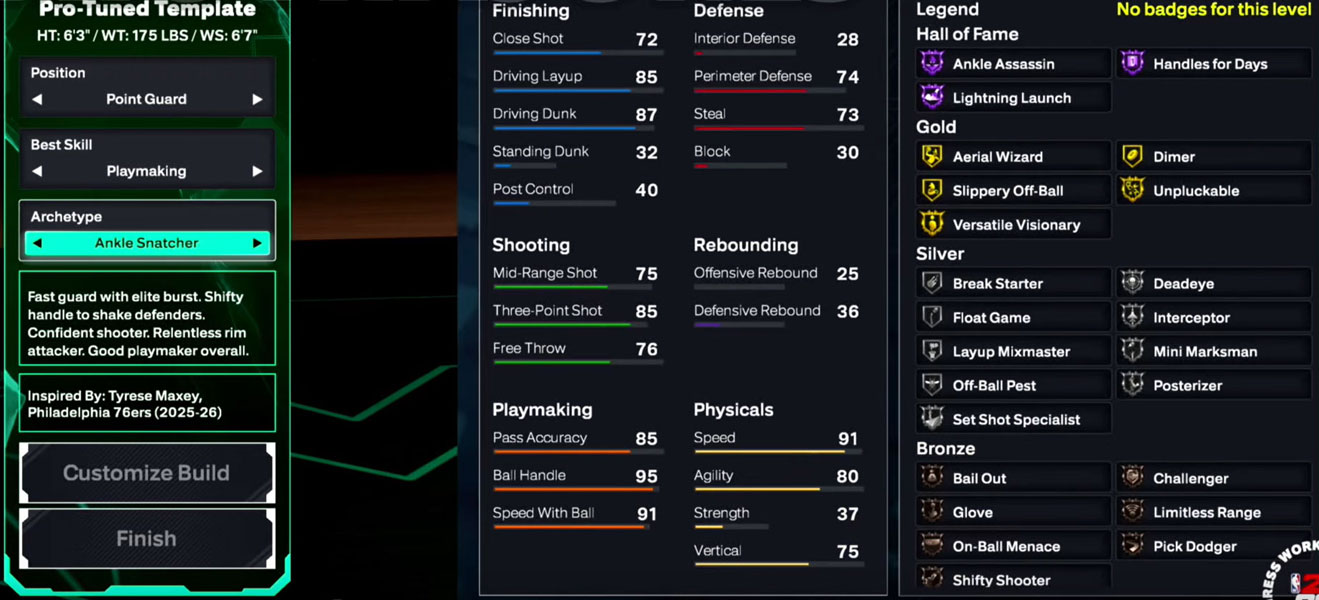Screen dimensions: 1319x600
Task: Click the Limitless Range badge icon
Action: [1134, 512]
